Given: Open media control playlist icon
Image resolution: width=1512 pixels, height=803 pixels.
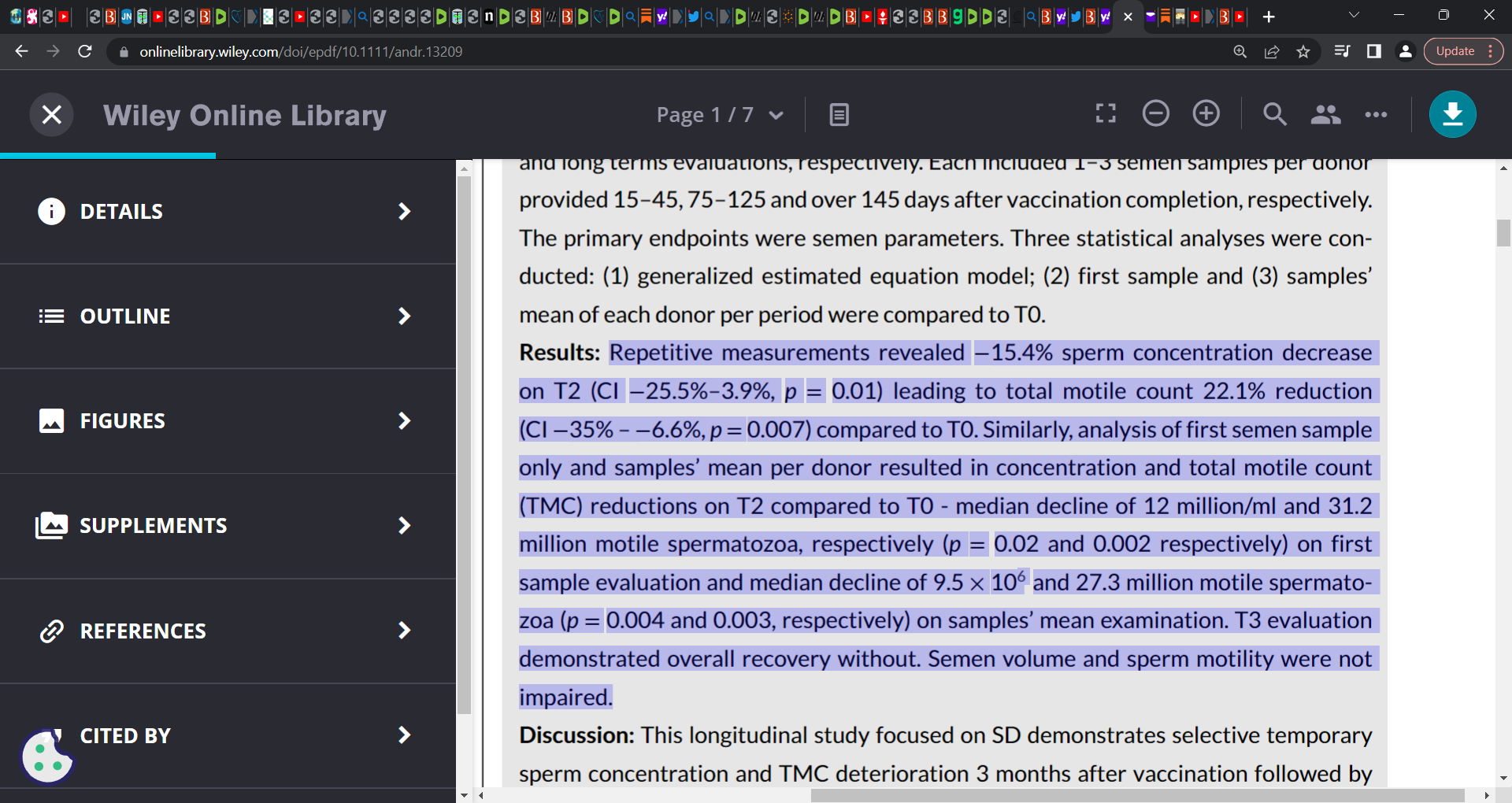Looking at the screenshot, I should coord(1342,52).
